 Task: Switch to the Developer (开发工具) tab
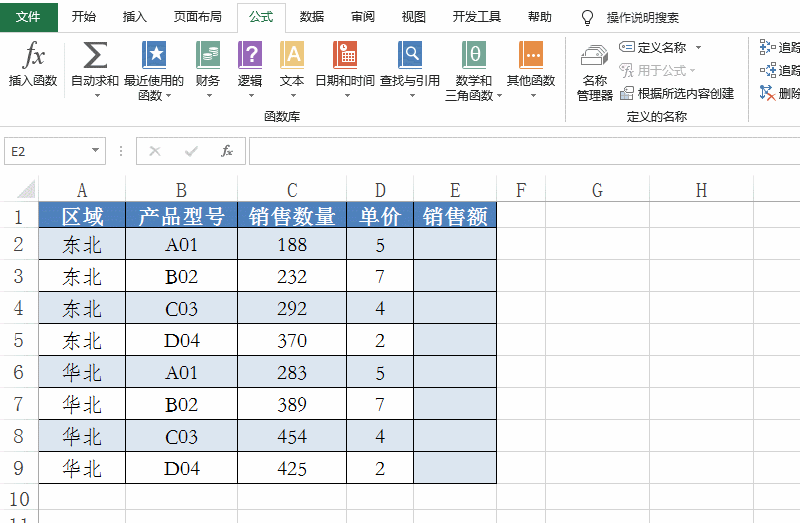coord(477,17)
